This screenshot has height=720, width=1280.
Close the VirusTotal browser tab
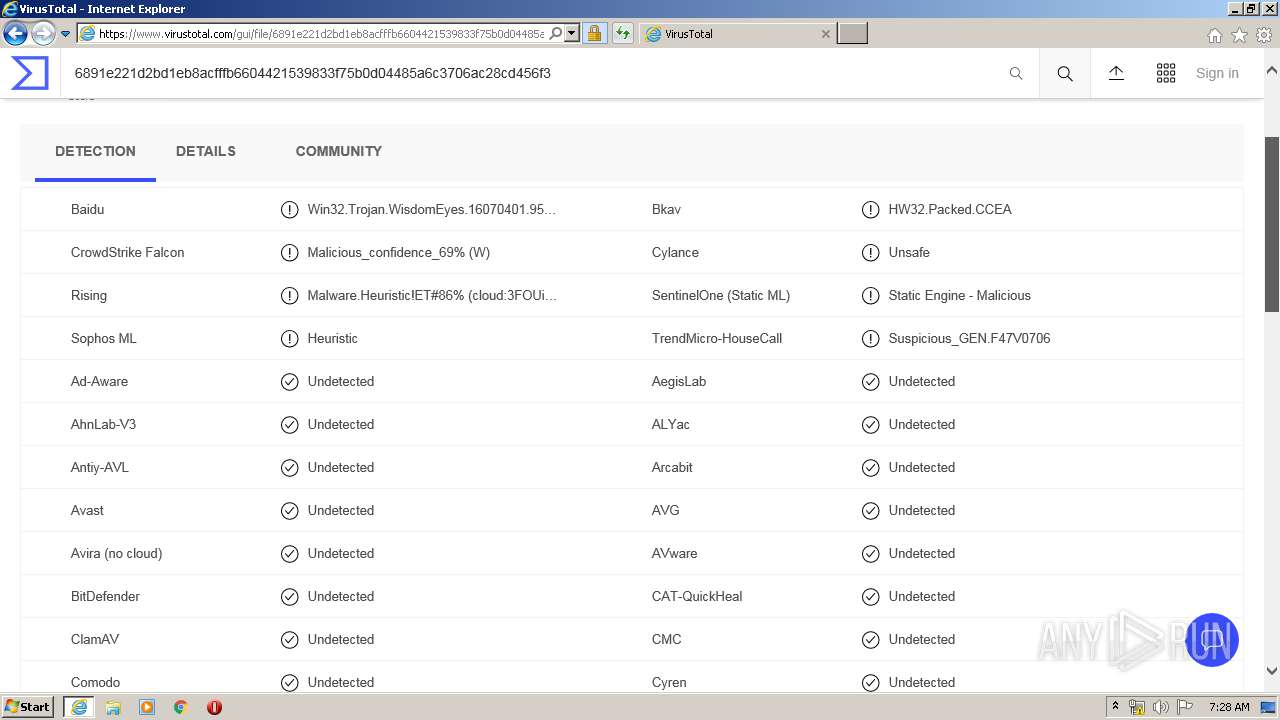tap(825, 34)
